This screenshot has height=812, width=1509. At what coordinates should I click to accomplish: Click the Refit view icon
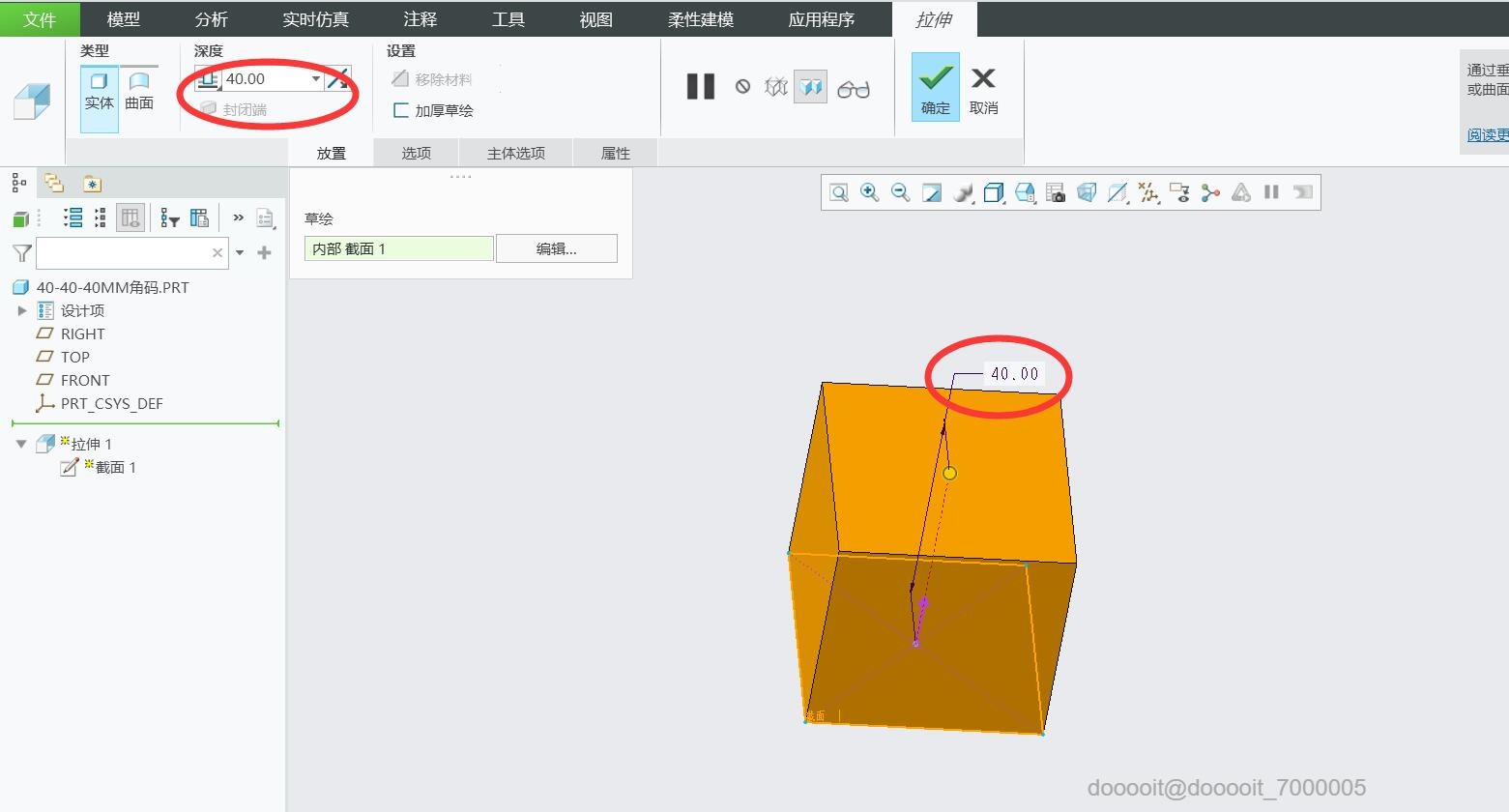point(839,192)
